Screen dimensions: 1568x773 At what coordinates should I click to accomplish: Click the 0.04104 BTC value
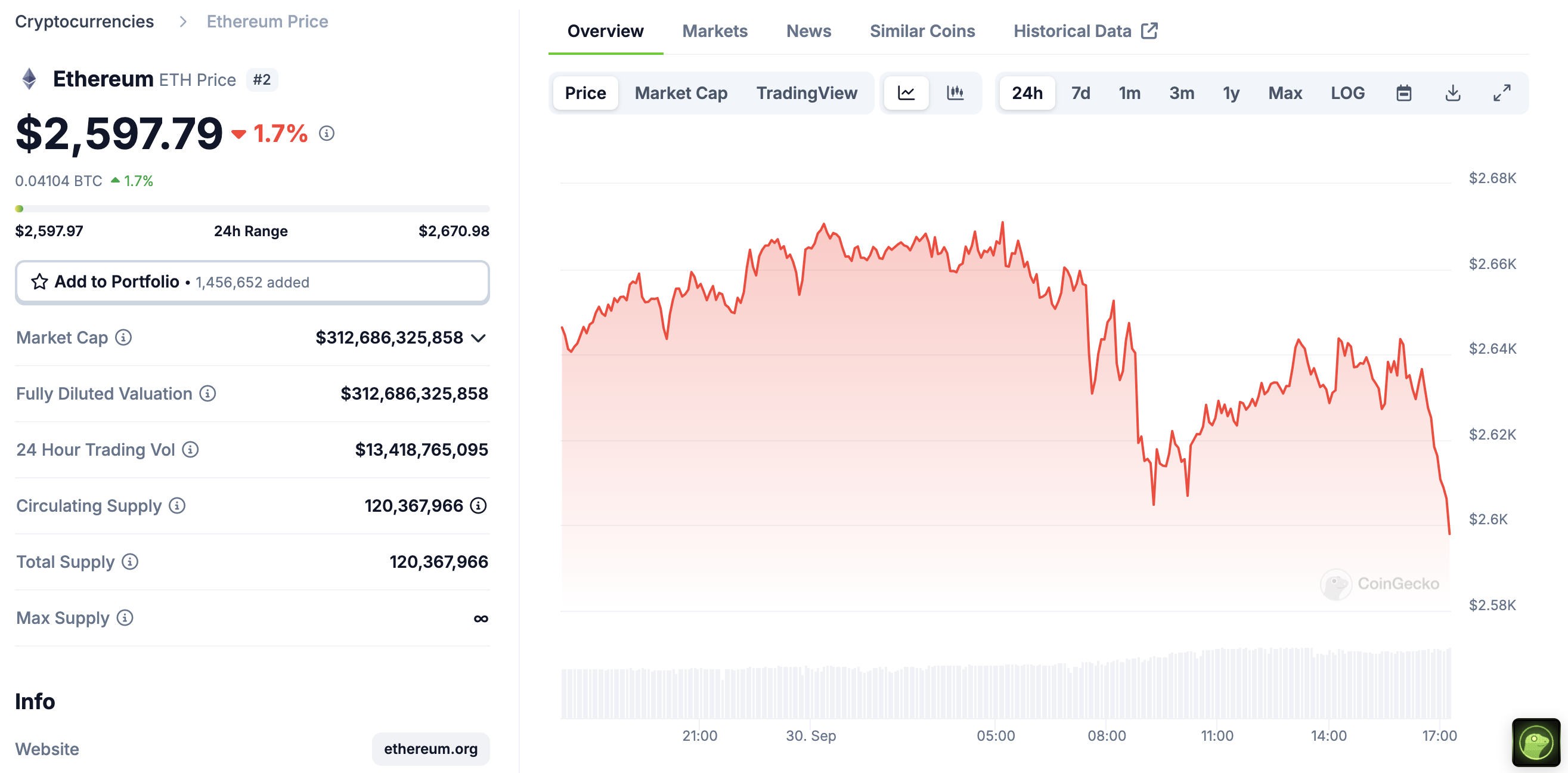(x=58, y=181)
